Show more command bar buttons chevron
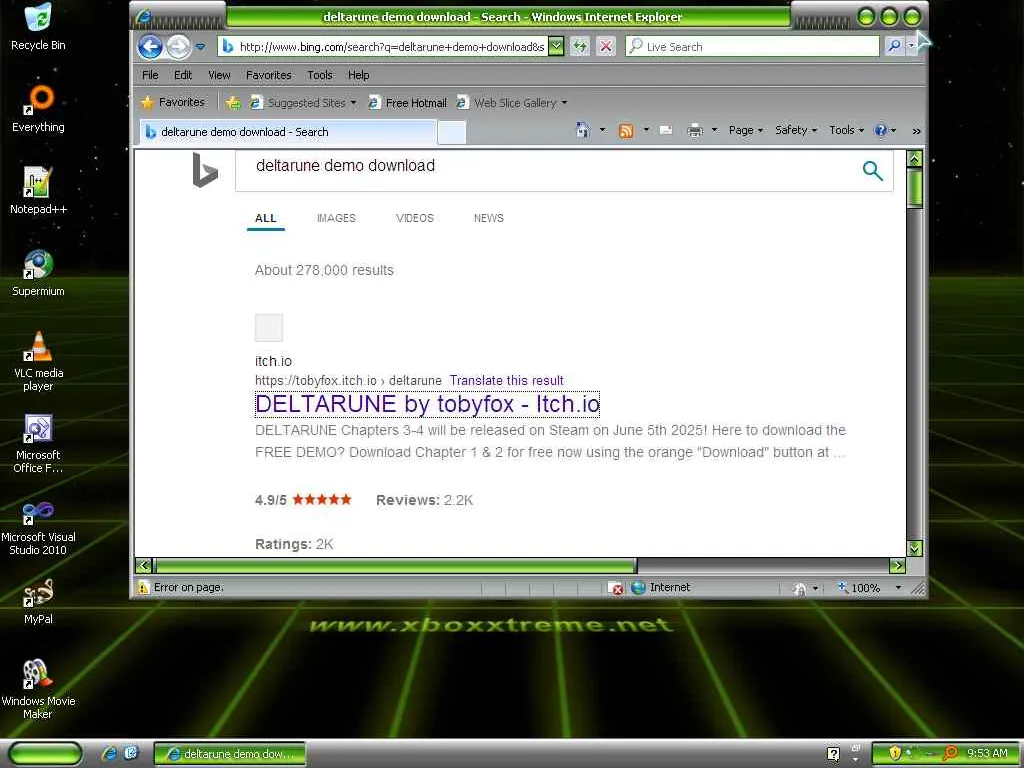 (916, 131)
